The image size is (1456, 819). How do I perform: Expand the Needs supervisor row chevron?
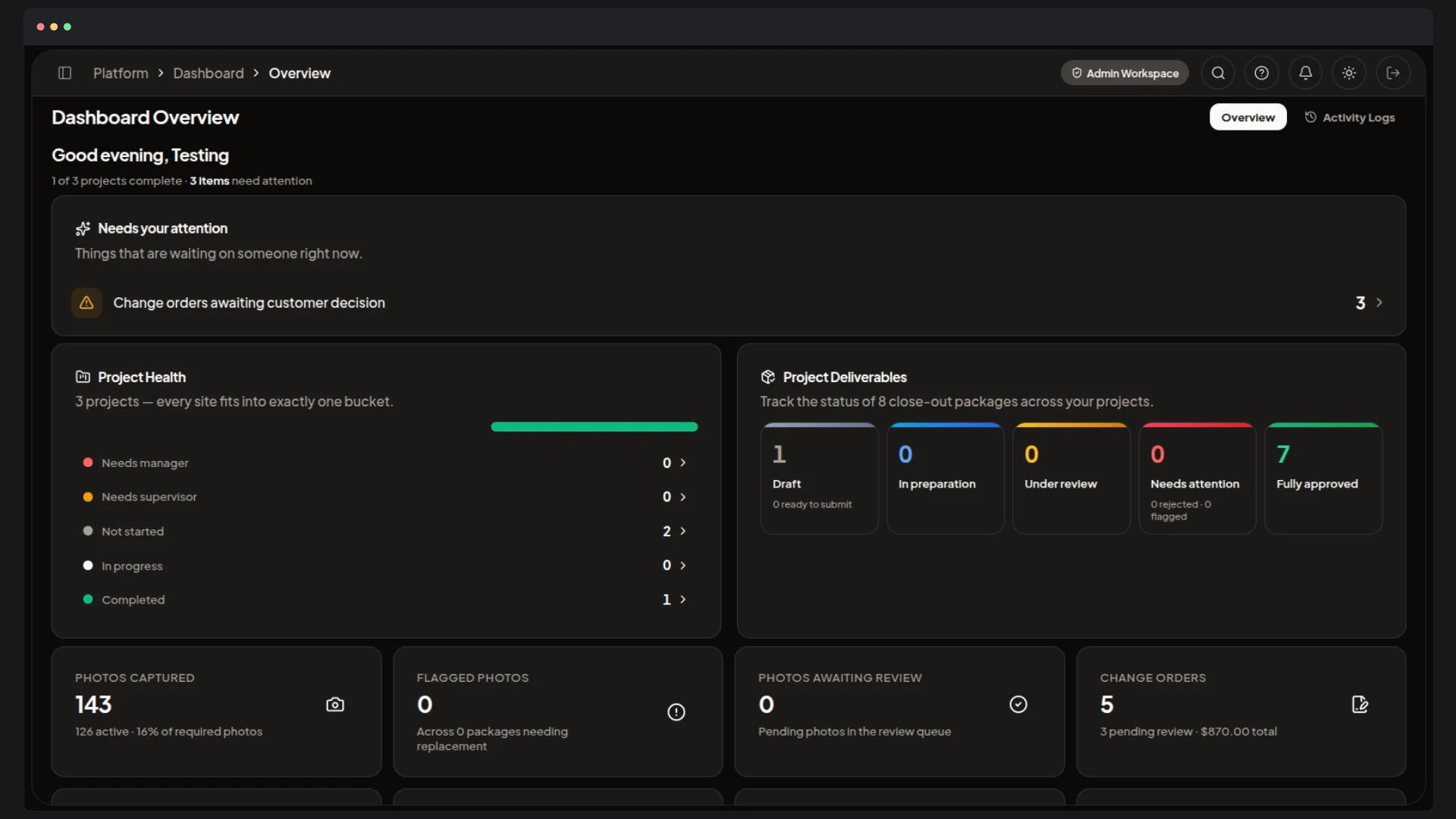point(682,497)
